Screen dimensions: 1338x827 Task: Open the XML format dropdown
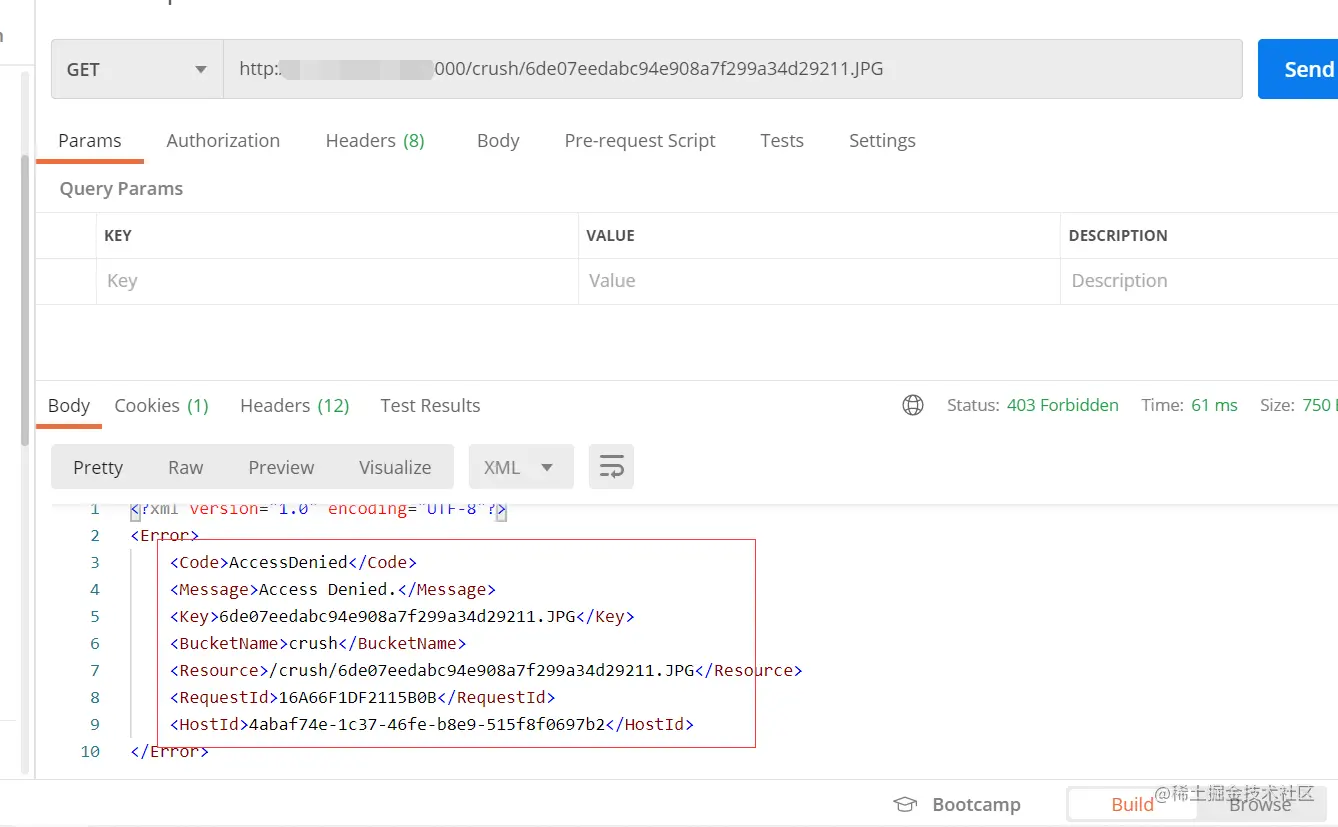pyautogui.click(x=521, y=467)
